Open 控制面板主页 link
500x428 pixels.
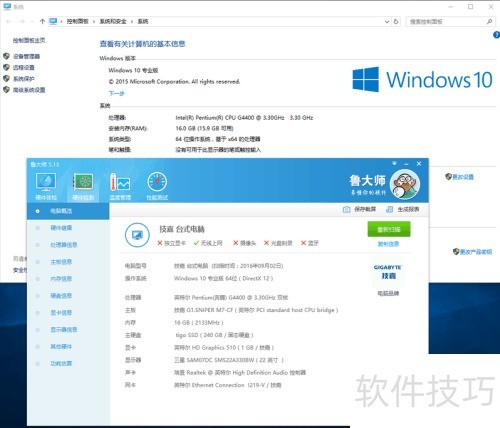(x=29, y=40)
